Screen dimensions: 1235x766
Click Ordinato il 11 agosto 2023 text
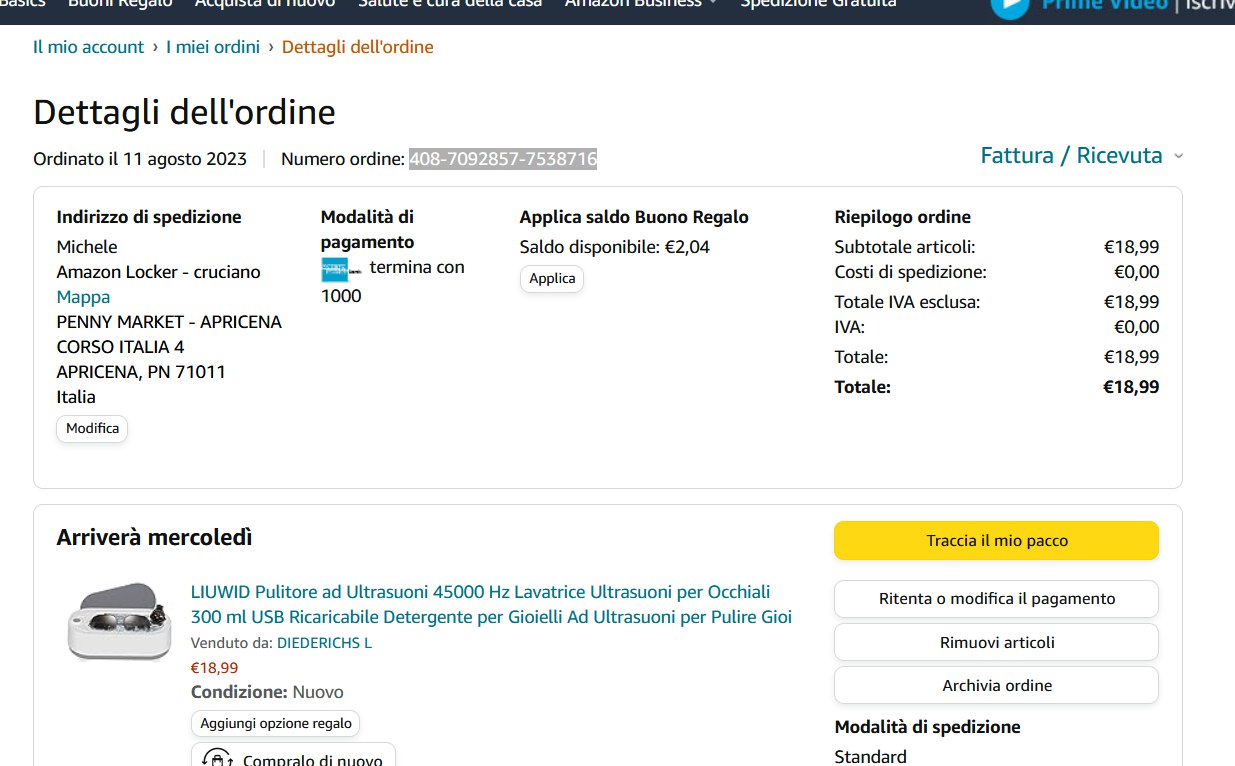(x=140, y=159)
